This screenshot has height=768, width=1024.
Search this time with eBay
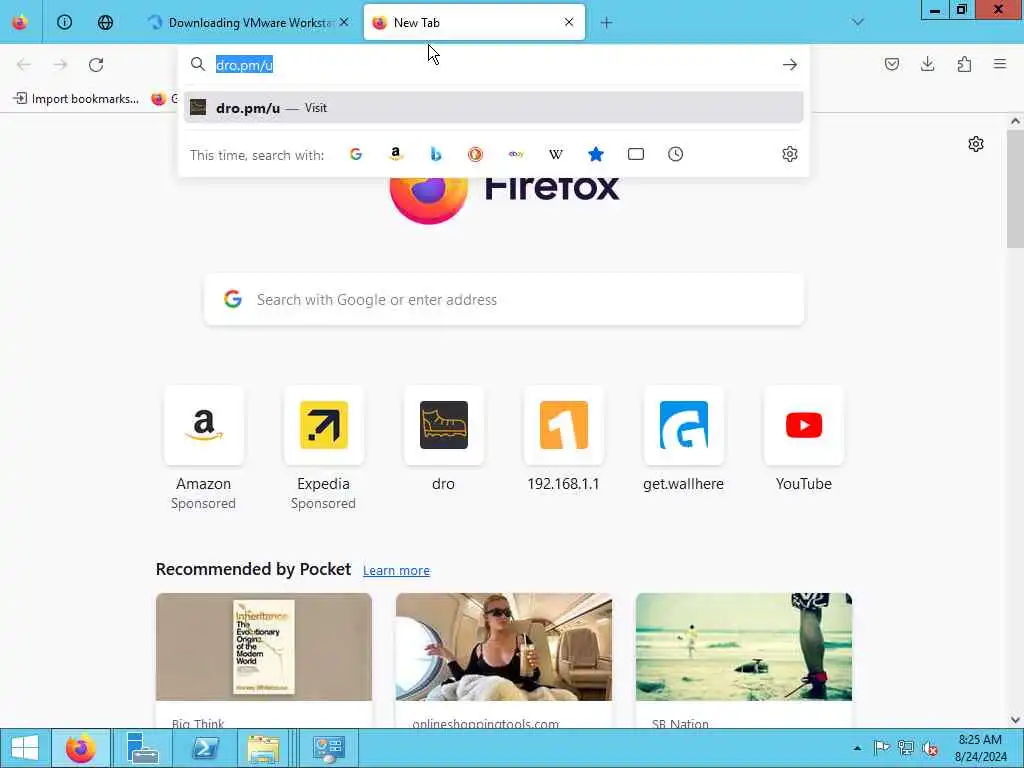[x=516, y=154]
